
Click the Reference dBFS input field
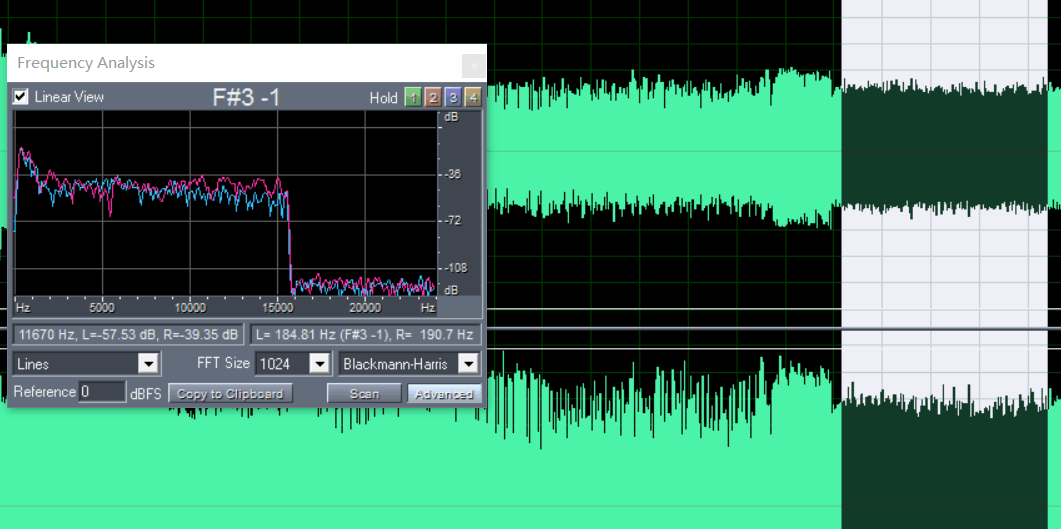point(102,392)
